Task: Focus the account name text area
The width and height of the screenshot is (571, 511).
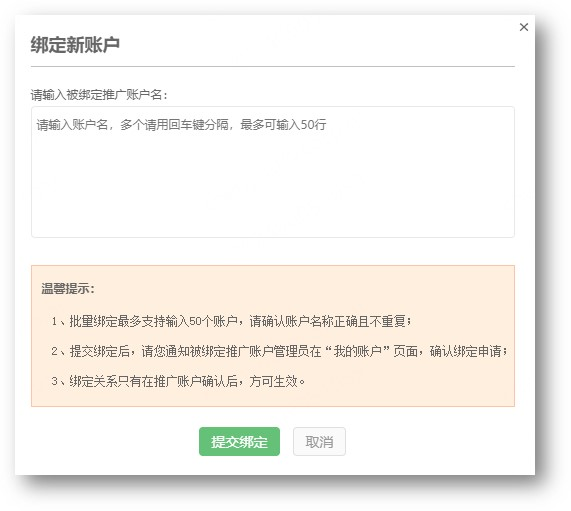Action: click(x=273, y=172)
